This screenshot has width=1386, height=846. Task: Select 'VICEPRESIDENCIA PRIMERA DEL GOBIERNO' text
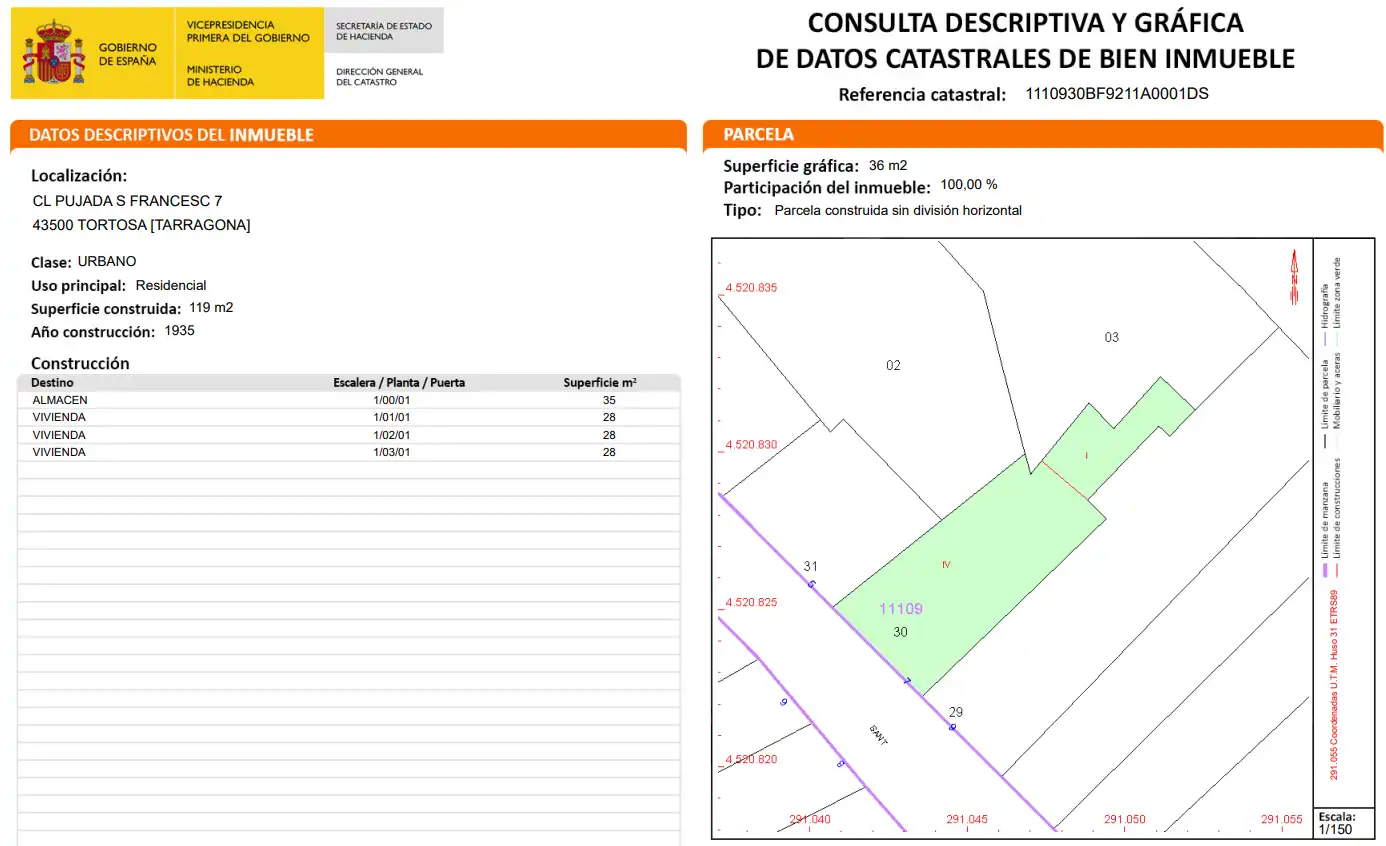[x=248, y=31]
